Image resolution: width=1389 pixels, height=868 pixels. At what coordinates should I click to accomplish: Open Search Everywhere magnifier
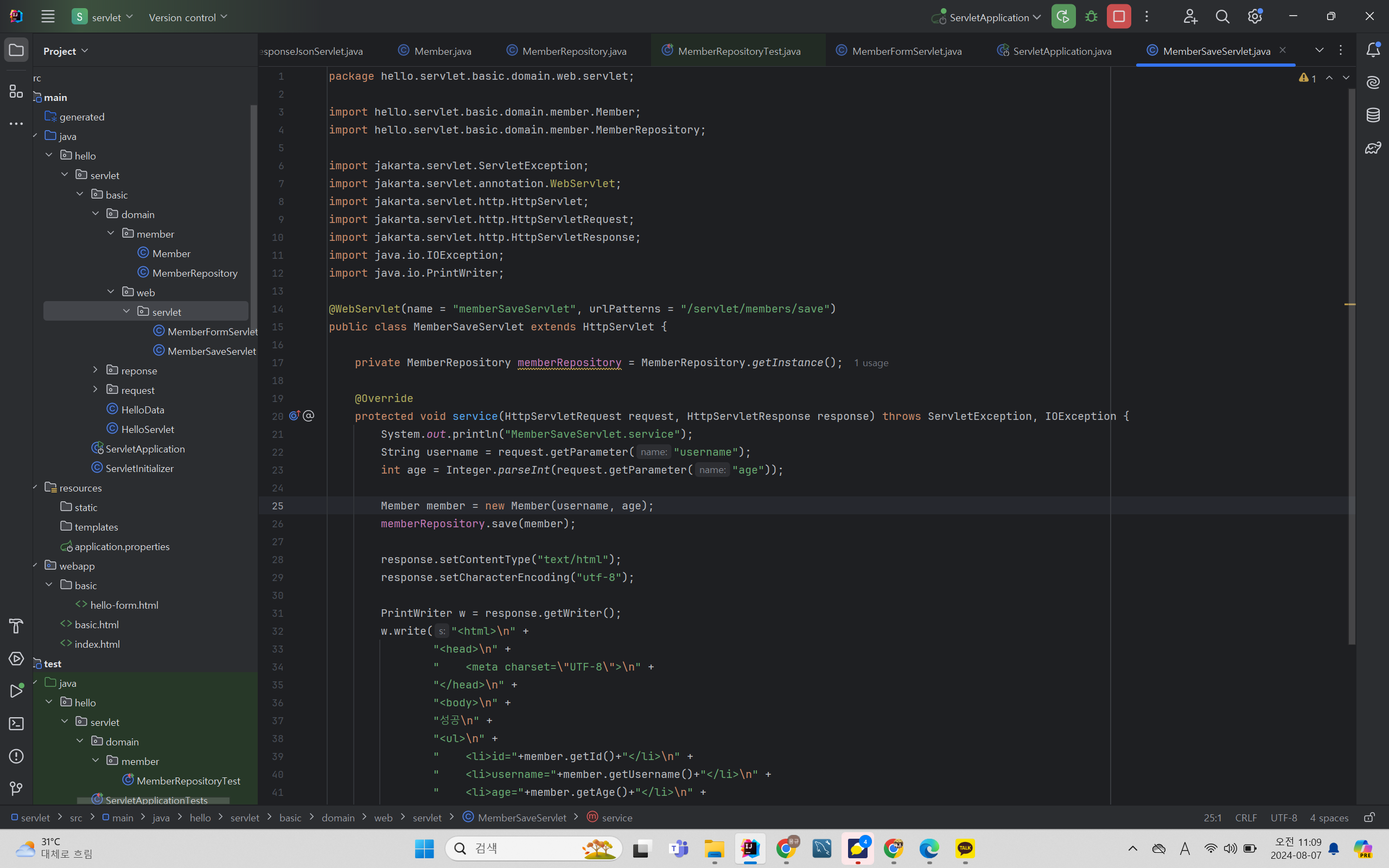1222,17
